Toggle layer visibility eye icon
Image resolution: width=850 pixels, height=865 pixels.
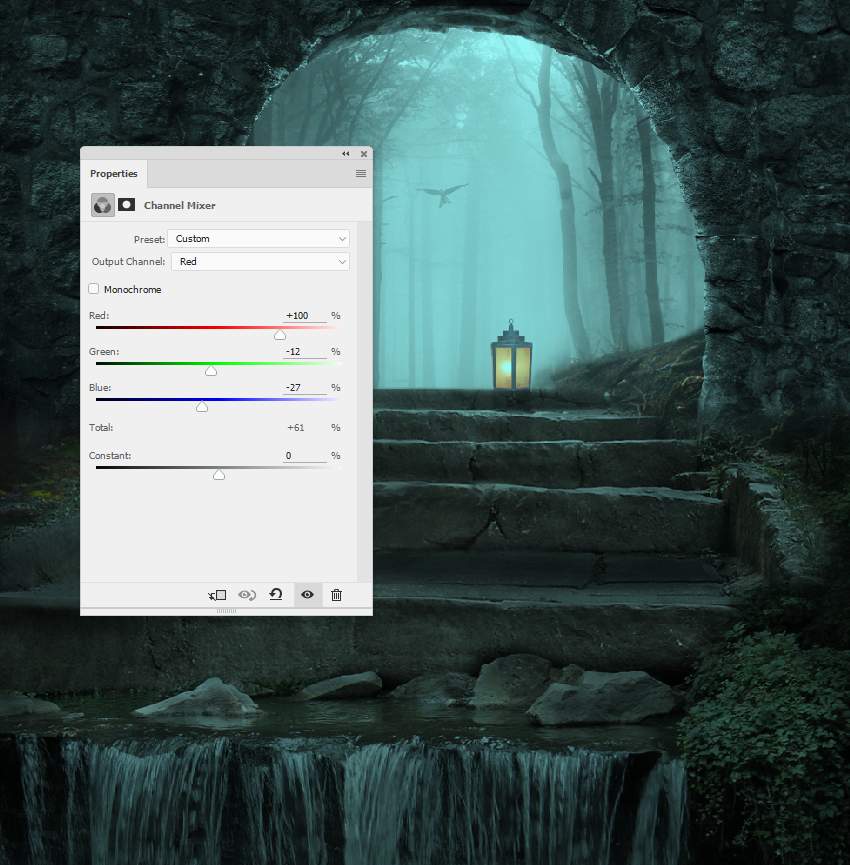click(307, 595)
